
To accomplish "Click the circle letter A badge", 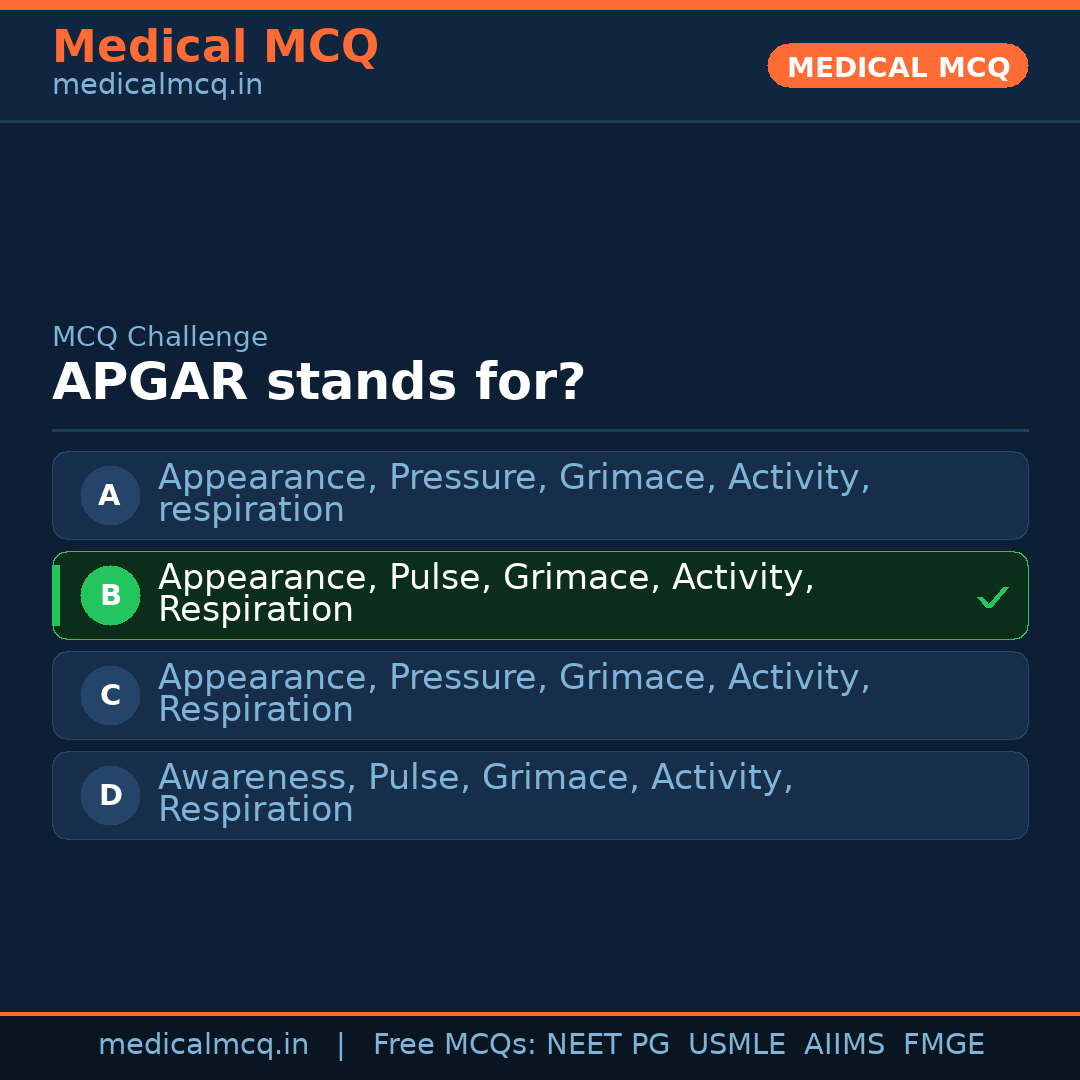I will pyautogui.click(x=110, y=495).
